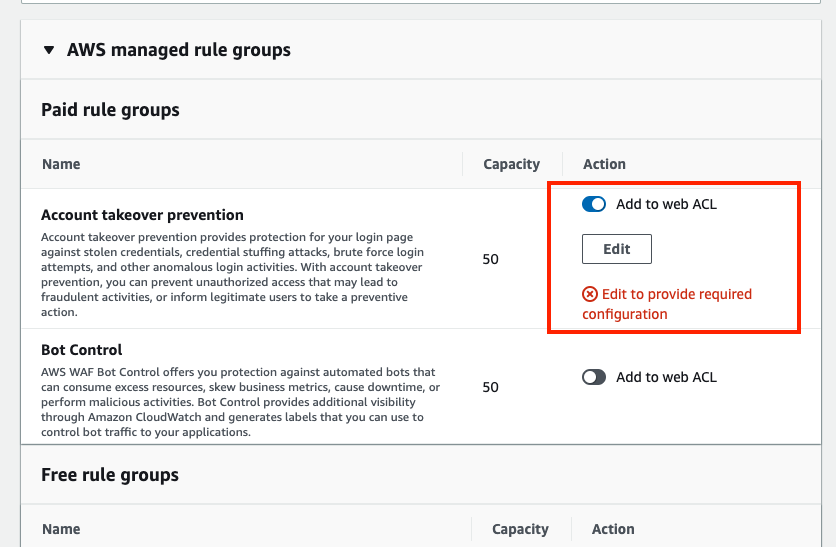Click 'Add to web ACL' label for Account takeover

pos(666,204)
